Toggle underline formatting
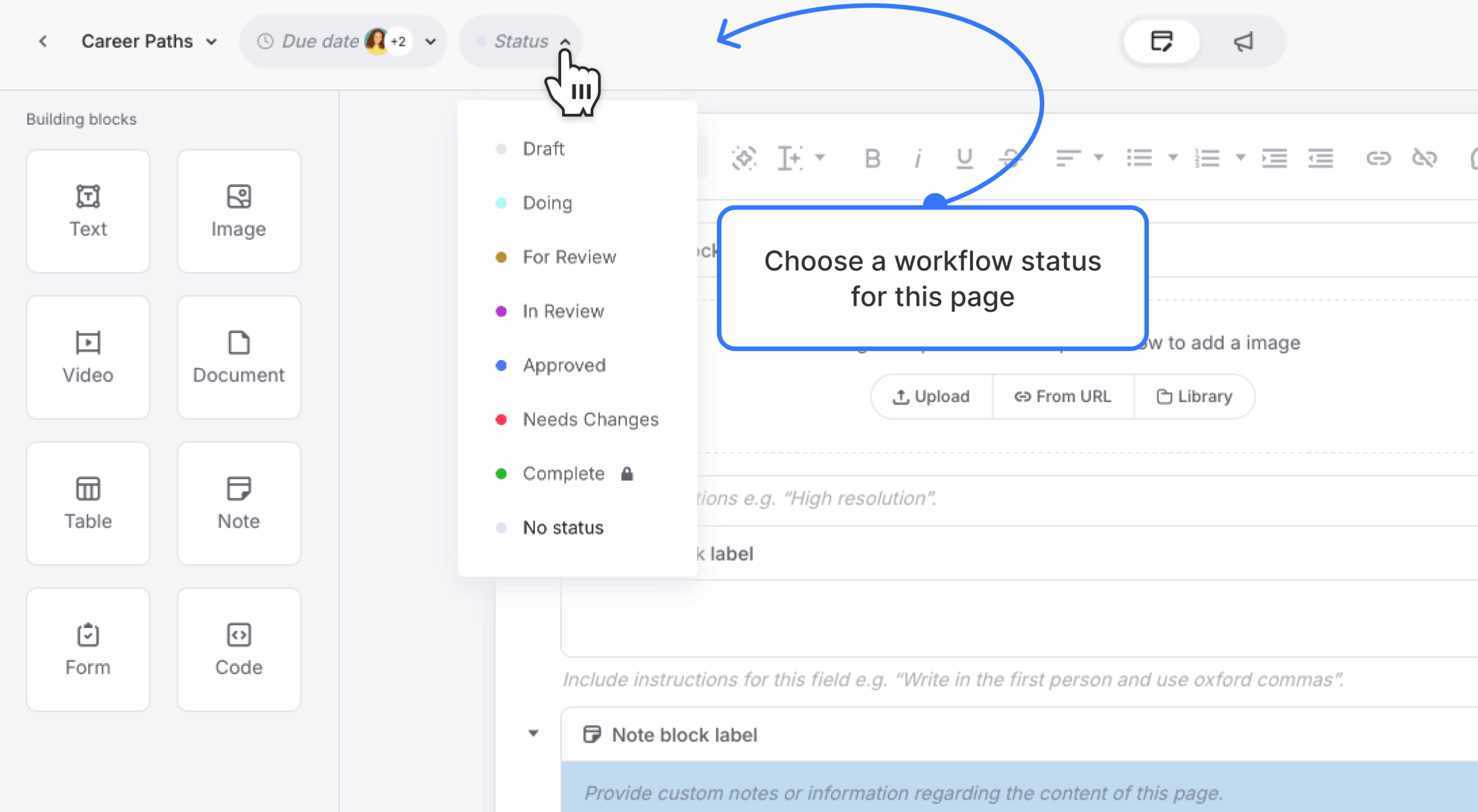The height and width of the screenshot is (812, 1478). tap(964, 158)
